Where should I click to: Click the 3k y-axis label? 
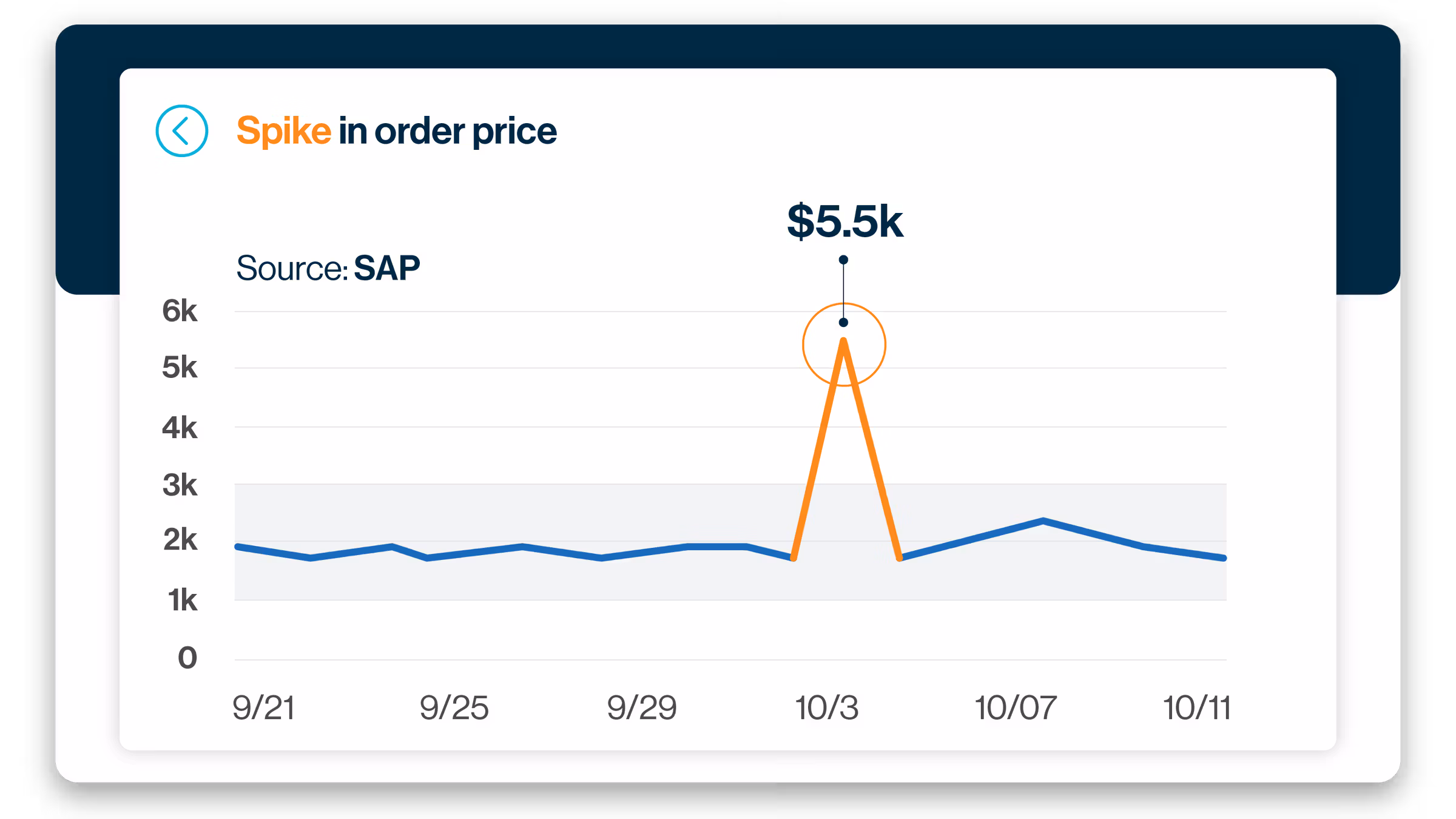point(180,485)
